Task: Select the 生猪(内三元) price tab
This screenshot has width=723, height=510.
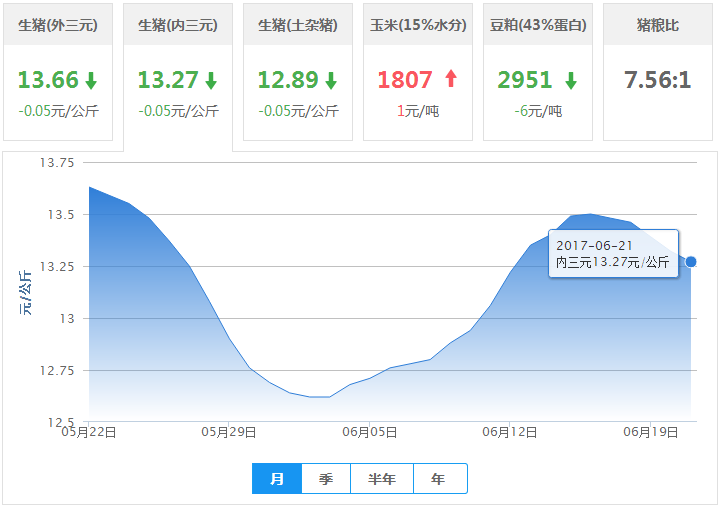Action: click(177, 25)
